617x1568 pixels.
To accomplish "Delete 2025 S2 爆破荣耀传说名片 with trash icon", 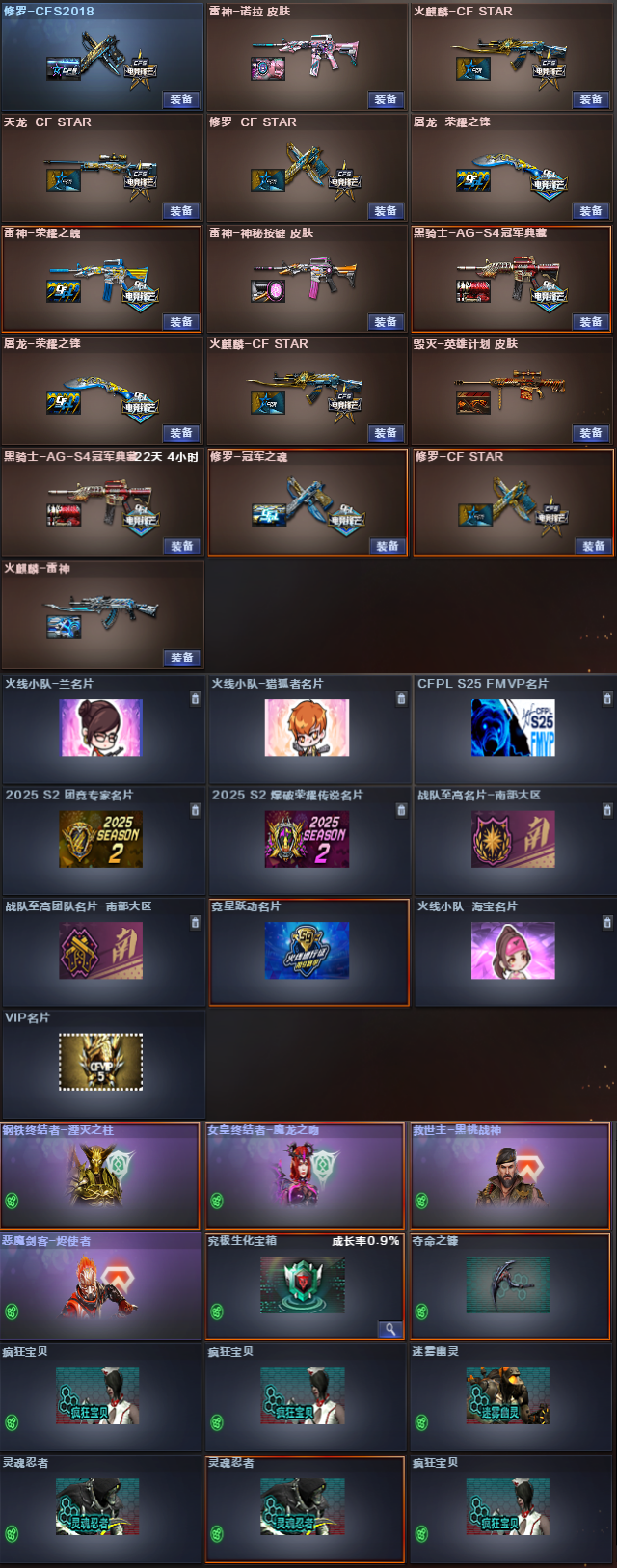I will pyautogui.click(x=402, y=810).
